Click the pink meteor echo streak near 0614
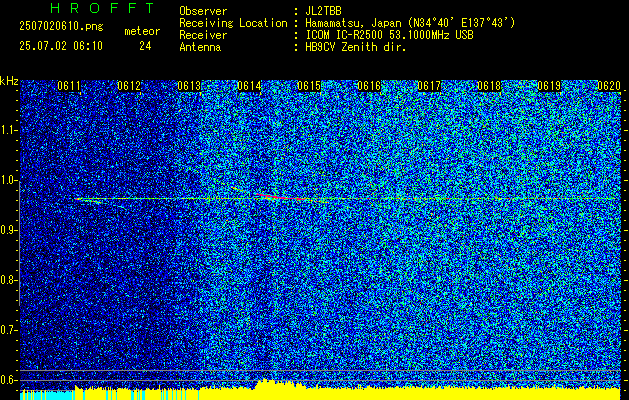This screenshot has width=629, height=400. 279,197
